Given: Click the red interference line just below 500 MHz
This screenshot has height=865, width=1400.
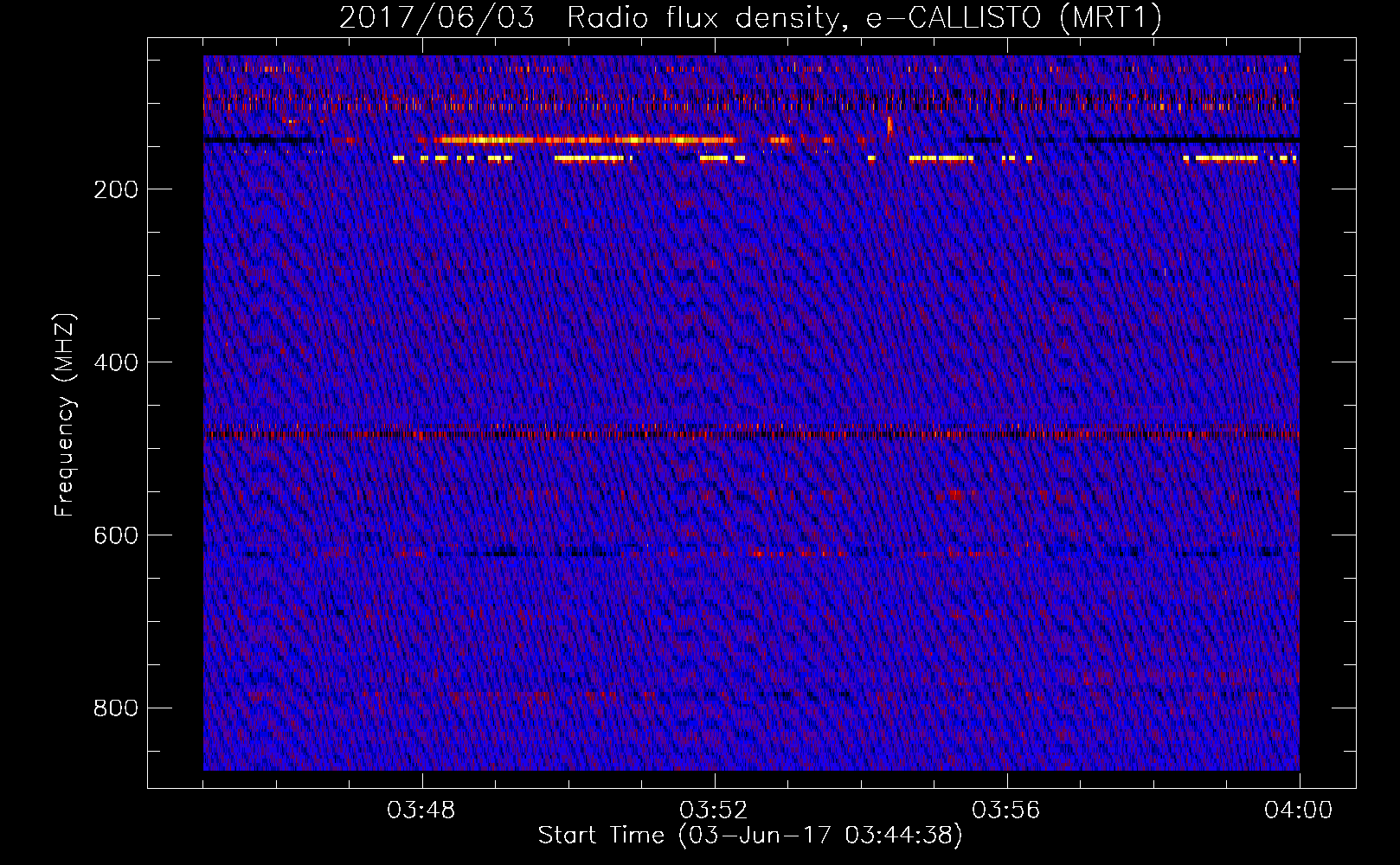Looking at the screenshot, I should [x=751, y=434].
